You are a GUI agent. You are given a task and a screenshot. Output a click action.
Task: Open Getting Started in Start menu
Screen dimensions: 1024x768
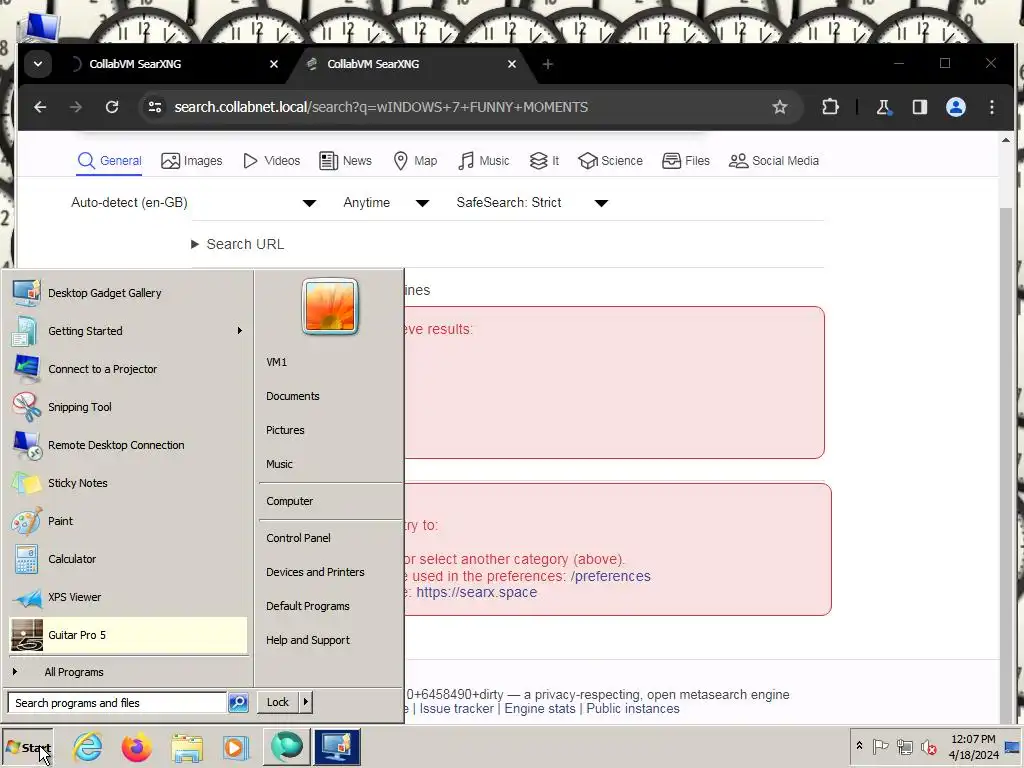point(129,331)
